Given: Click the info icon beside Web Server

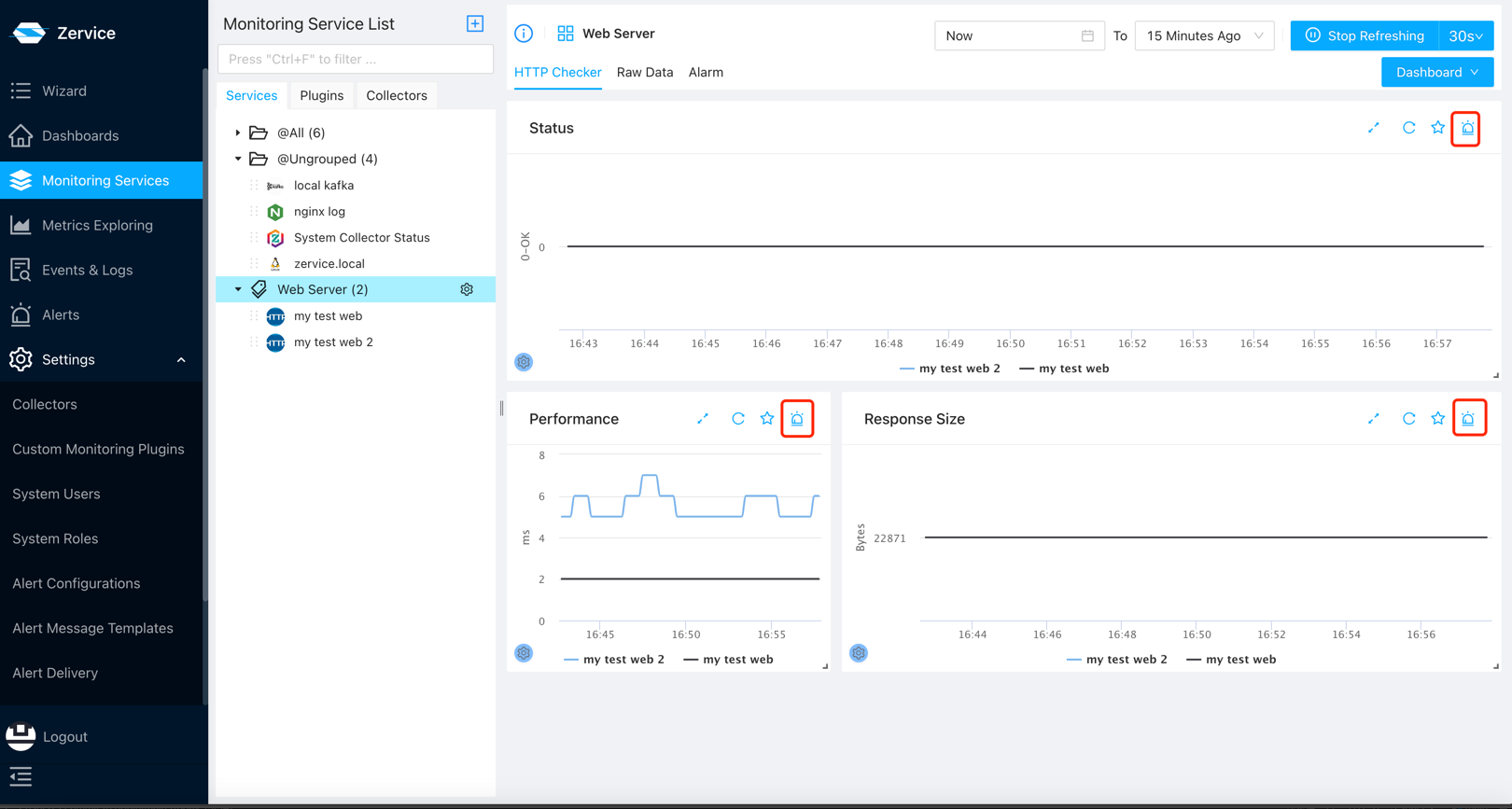Looking at the screenshot, I should (524, 34).
